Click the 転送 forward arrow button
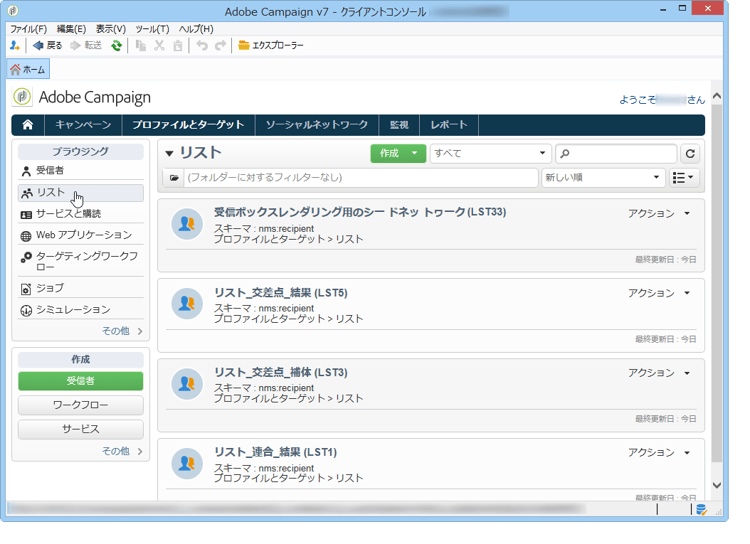 coord(86,45)
